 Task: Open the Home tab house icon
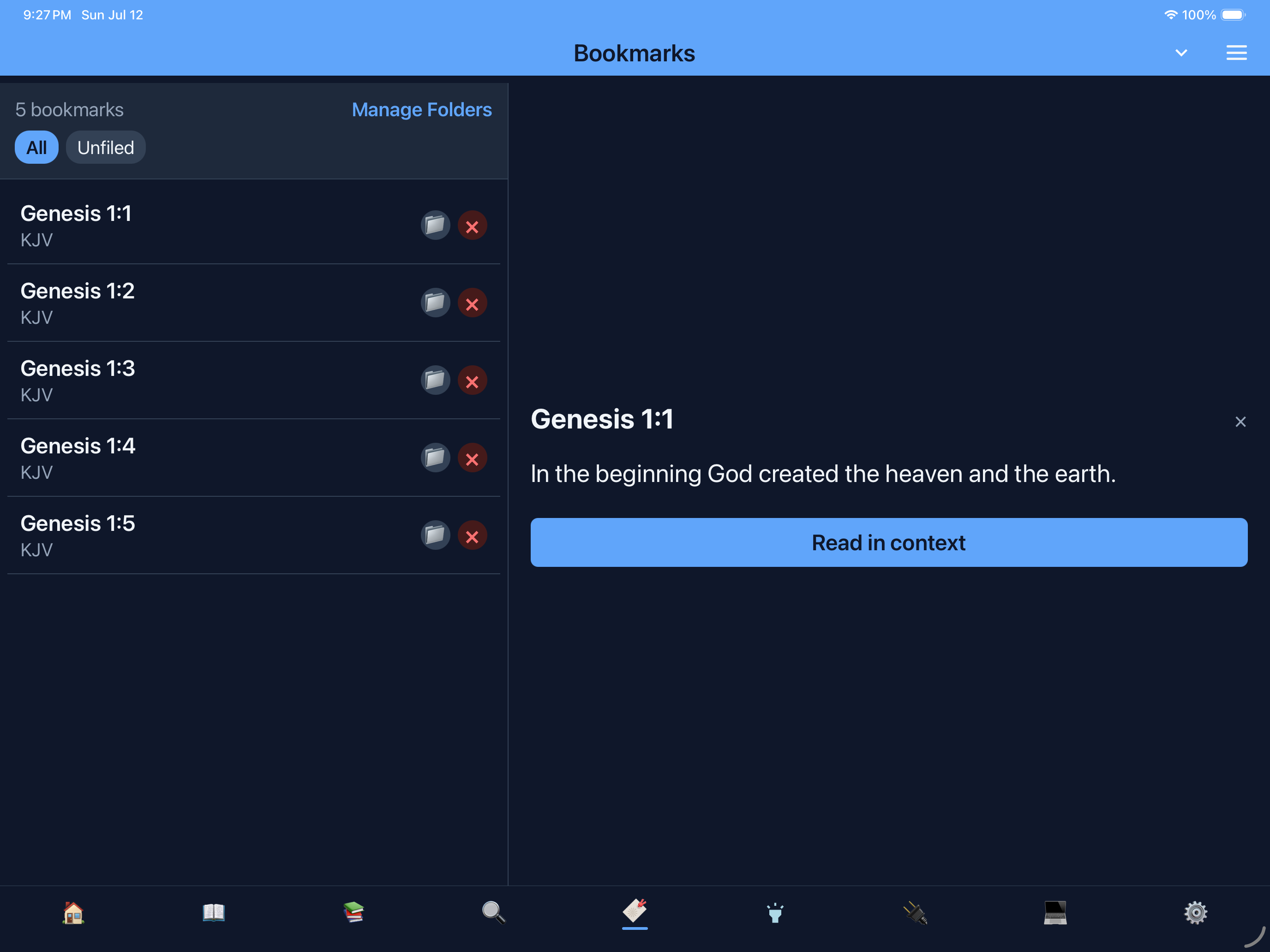coord(73,912)
